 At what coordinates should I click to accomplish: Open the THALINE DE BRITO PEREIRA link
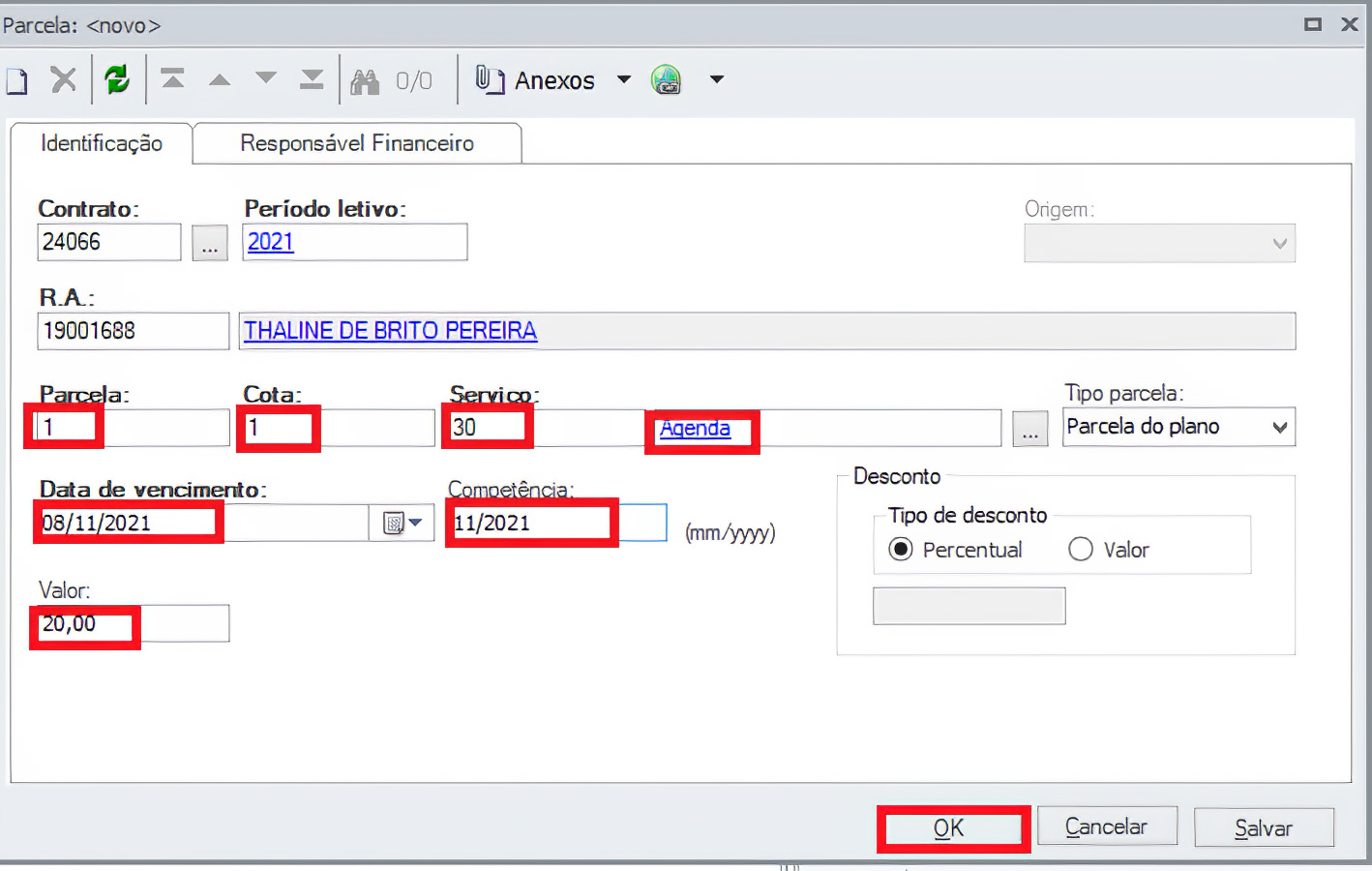[x=390, y=331]
